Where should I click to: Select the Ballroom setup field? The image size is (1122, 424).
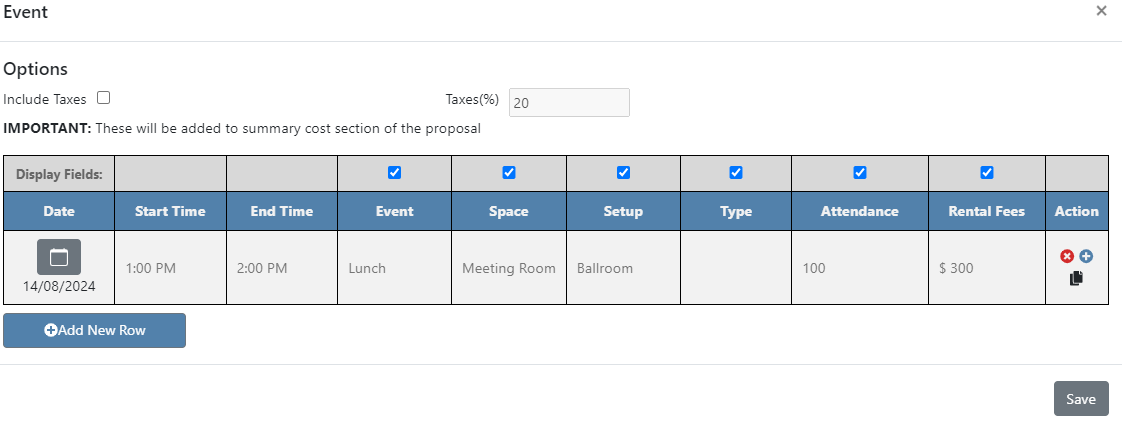[x=623, y=268]
